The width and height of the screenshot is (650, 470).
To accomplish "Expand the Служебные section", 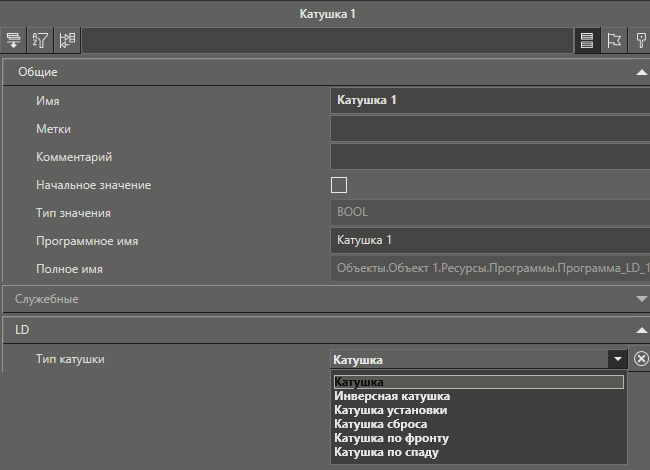I will [641, 298].
